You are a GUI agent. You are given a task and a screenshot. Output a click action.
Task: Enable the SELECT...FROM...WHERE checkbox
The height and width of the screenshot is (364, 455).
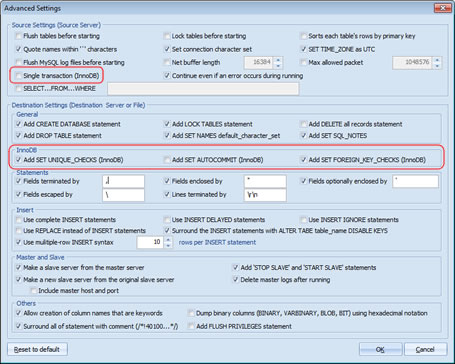click(18, 89)
